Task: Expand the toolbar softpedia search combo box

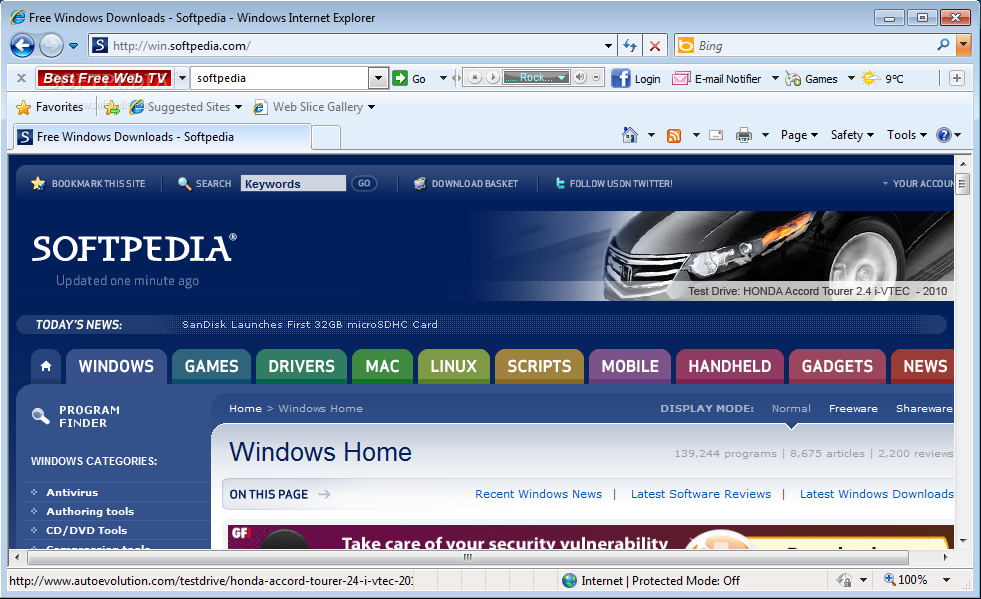Action: pyautogui.click(x=378, y=78)
